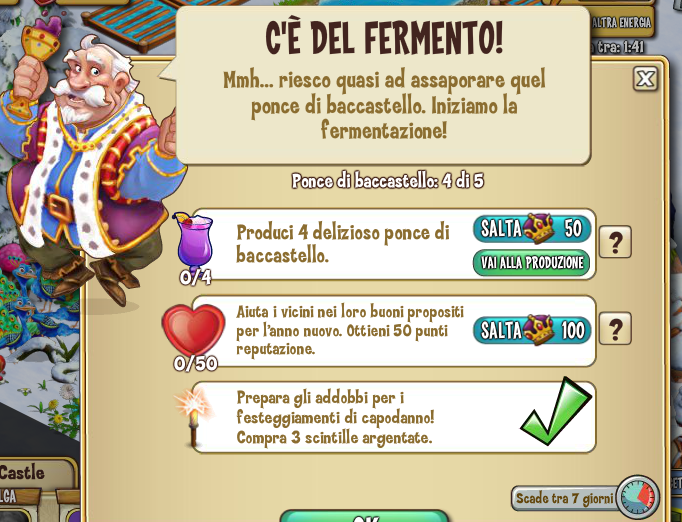Open help for the reputation points task
The width and height of the screenshot is (682, 522).
[x=615, y=328]
